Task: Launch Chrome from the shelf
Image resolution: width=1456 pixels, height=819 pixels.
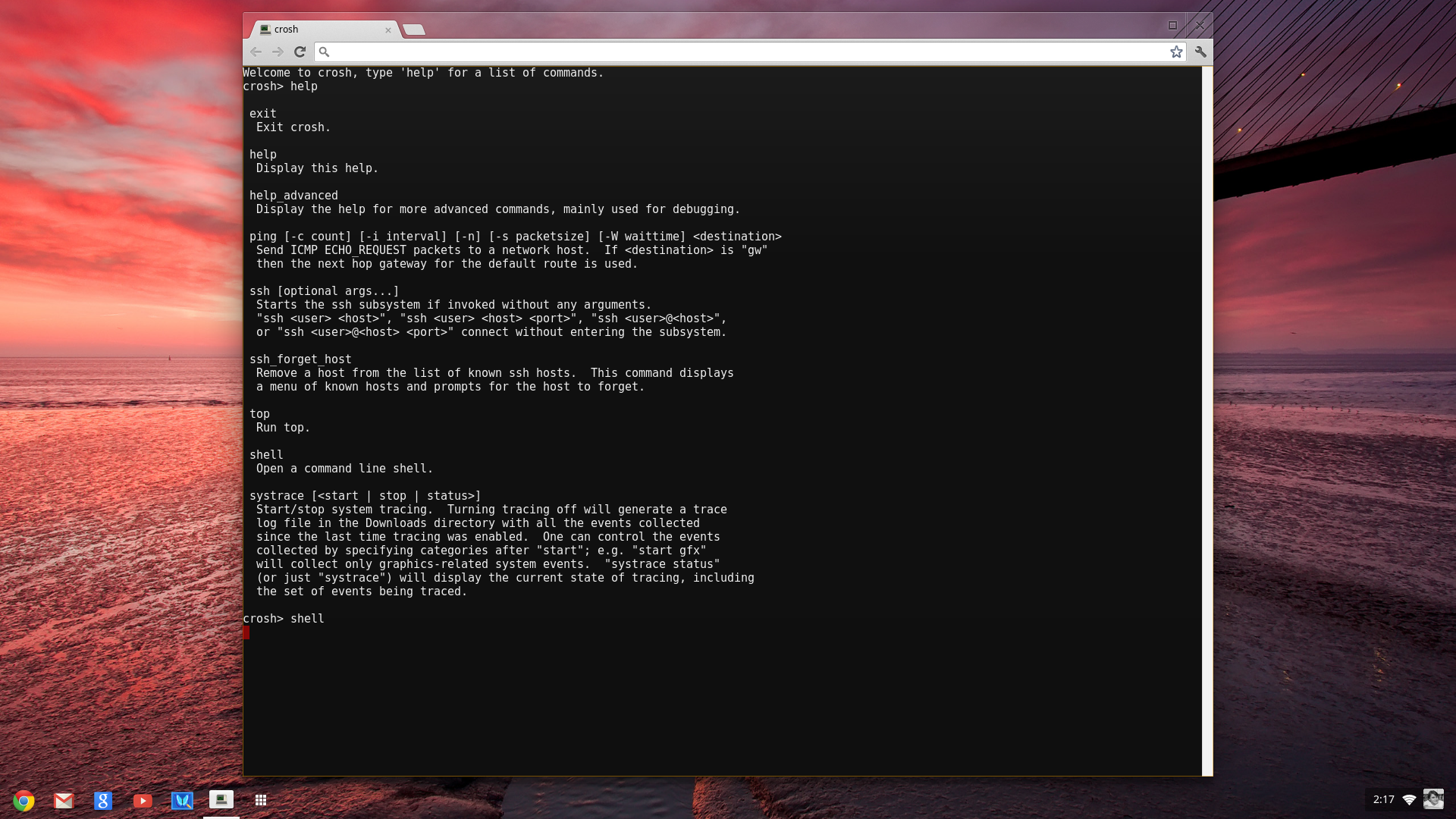Action: (x=24, y=800)
